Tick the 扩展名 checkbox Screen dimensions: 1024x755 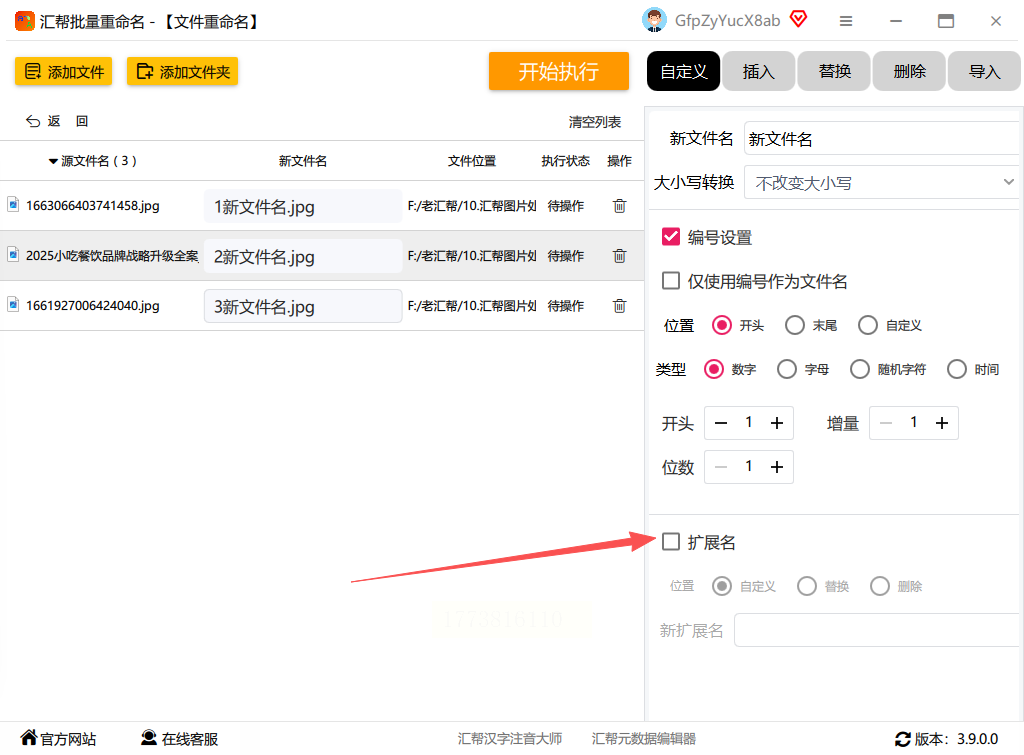(x=671, y=542)
